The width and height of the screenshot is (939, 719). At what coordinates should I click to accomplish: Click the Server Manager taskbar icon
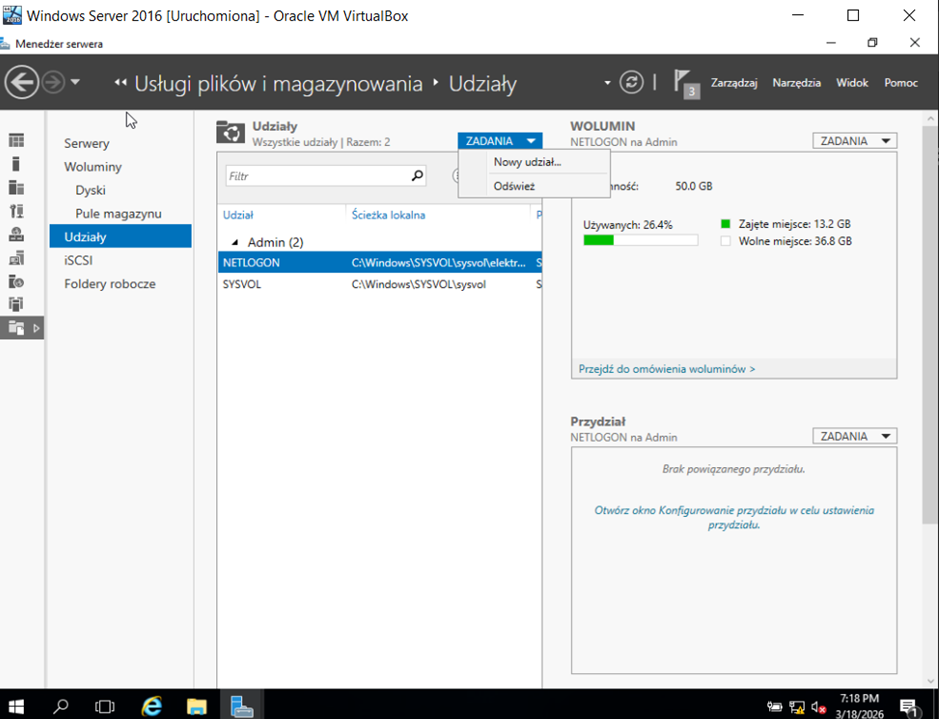241,706
